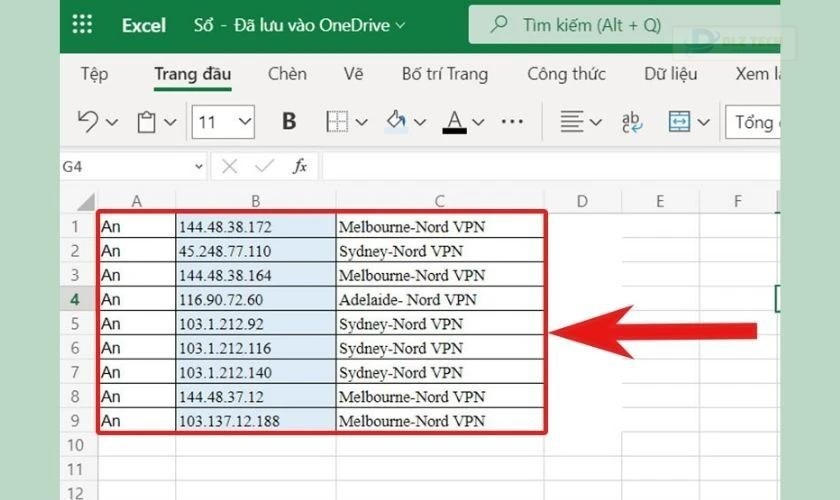Toggle Bold formatting

[289, 122]
